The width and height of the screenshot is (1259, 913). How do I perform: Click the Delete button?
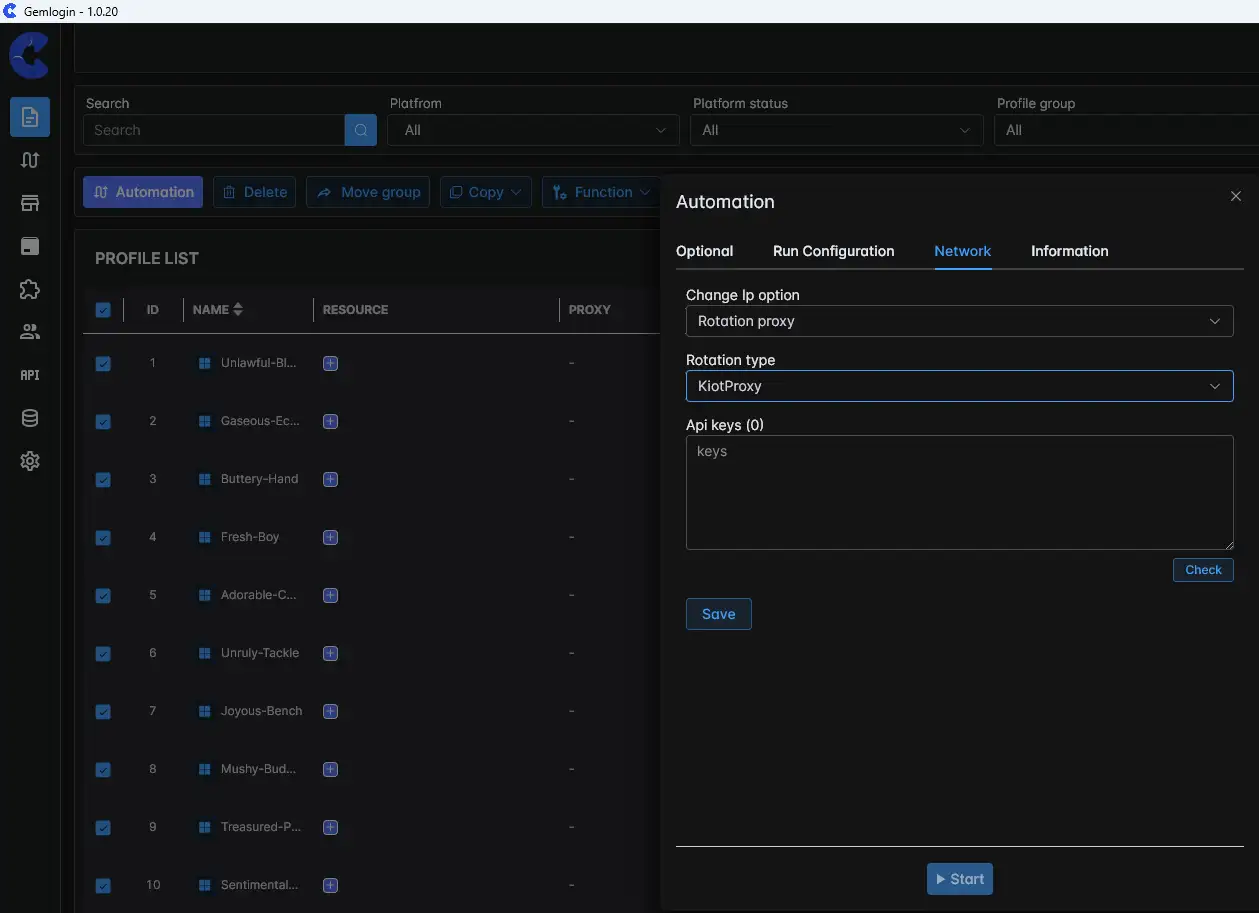(x=254, y=192)
